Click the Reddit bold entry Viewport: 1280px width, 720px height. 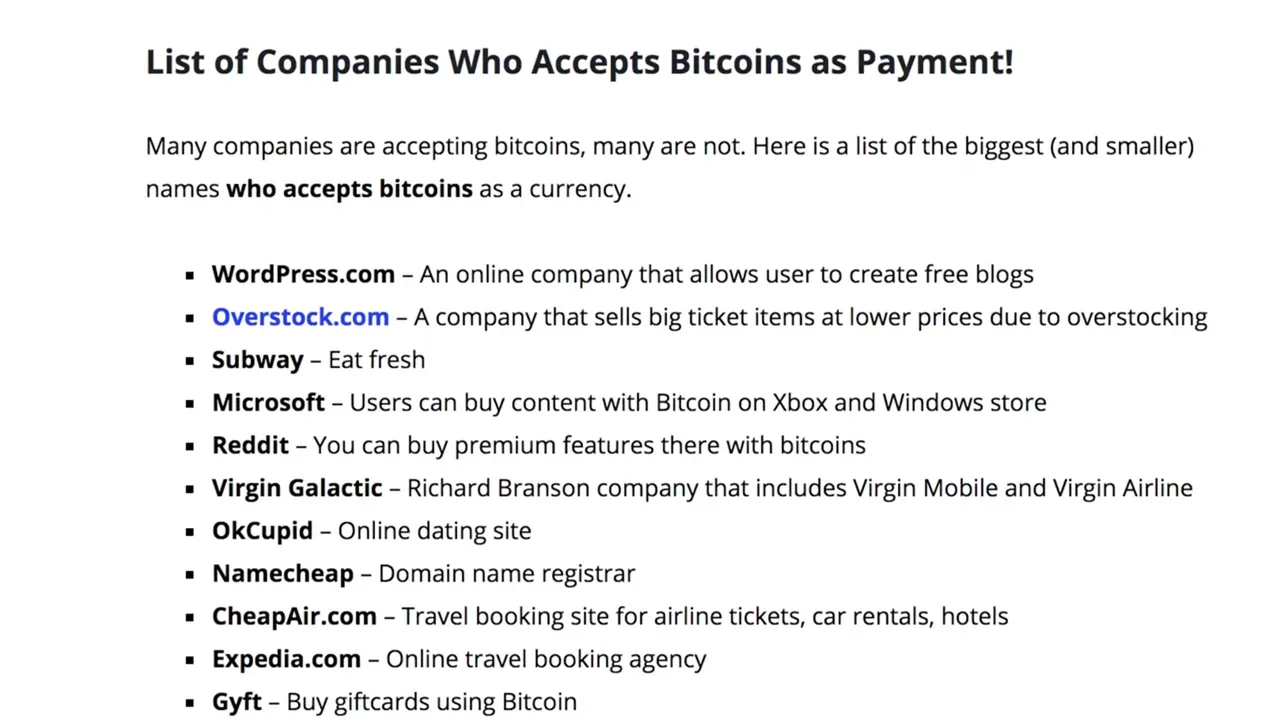point(250,445)
